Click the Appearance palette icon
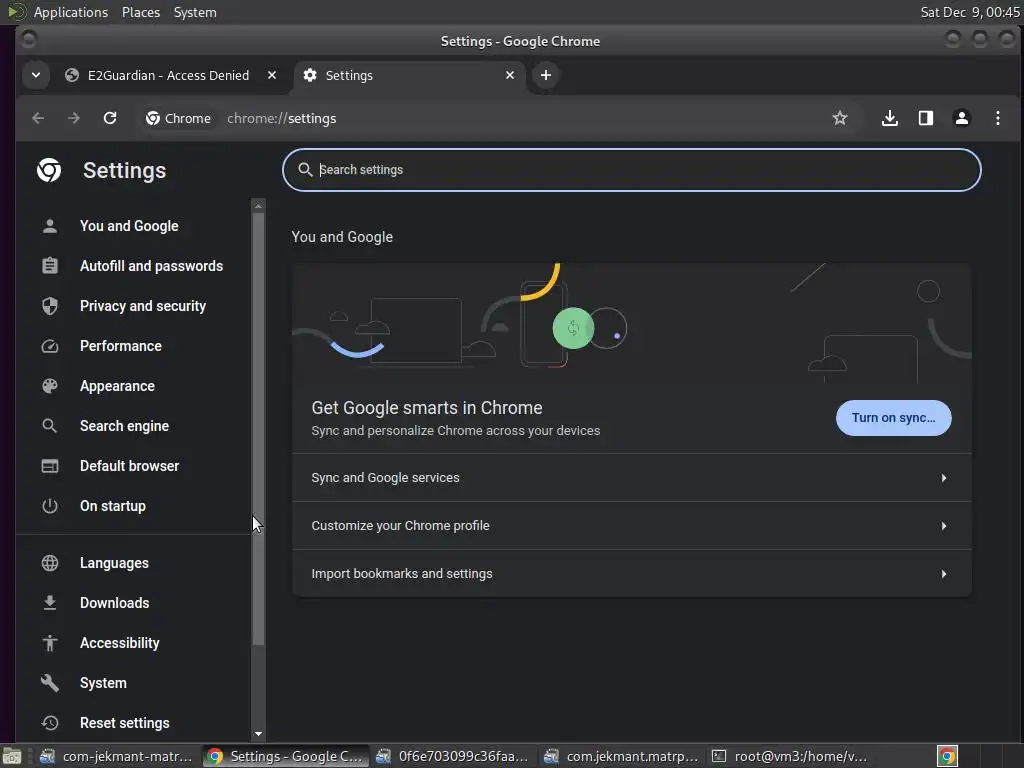The image size is (1024, 768). [50, 386]
